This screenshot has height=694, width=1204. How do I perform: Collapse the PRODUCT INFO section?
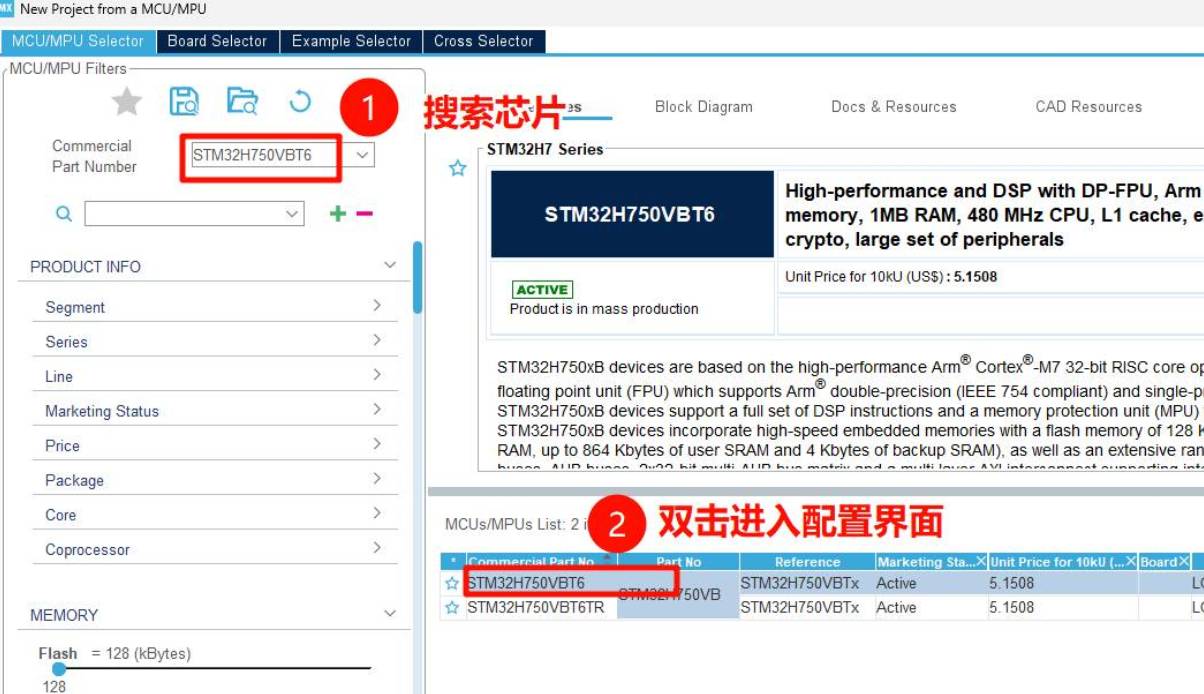390,265
